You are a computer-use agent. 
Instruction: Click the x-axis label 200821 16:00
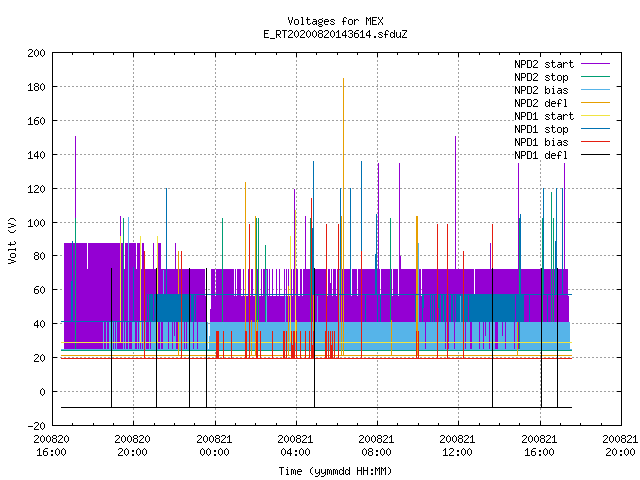(x=539, y=446)
